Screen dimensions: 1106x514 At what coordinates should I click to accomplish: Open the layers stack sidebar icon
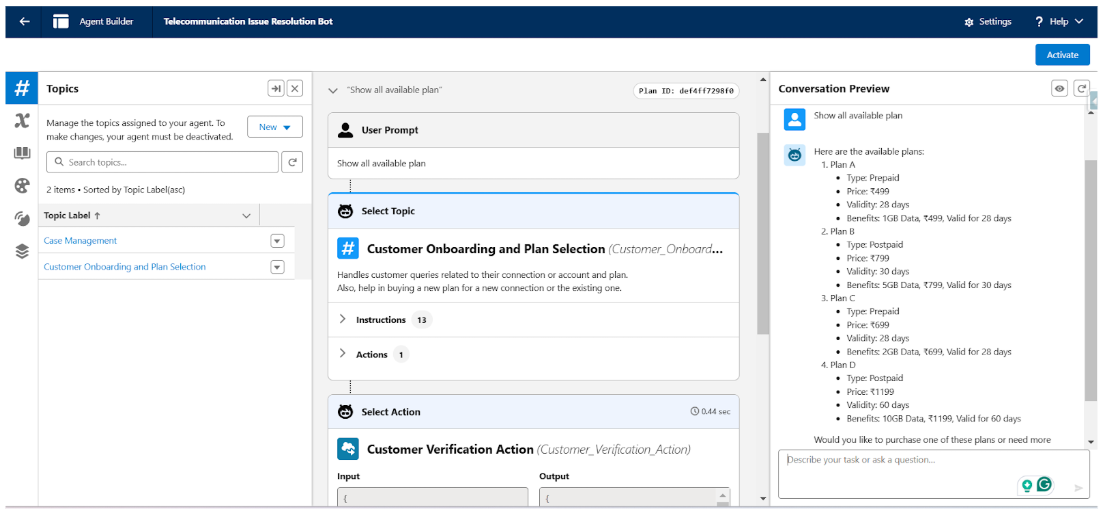click(21, 251)
